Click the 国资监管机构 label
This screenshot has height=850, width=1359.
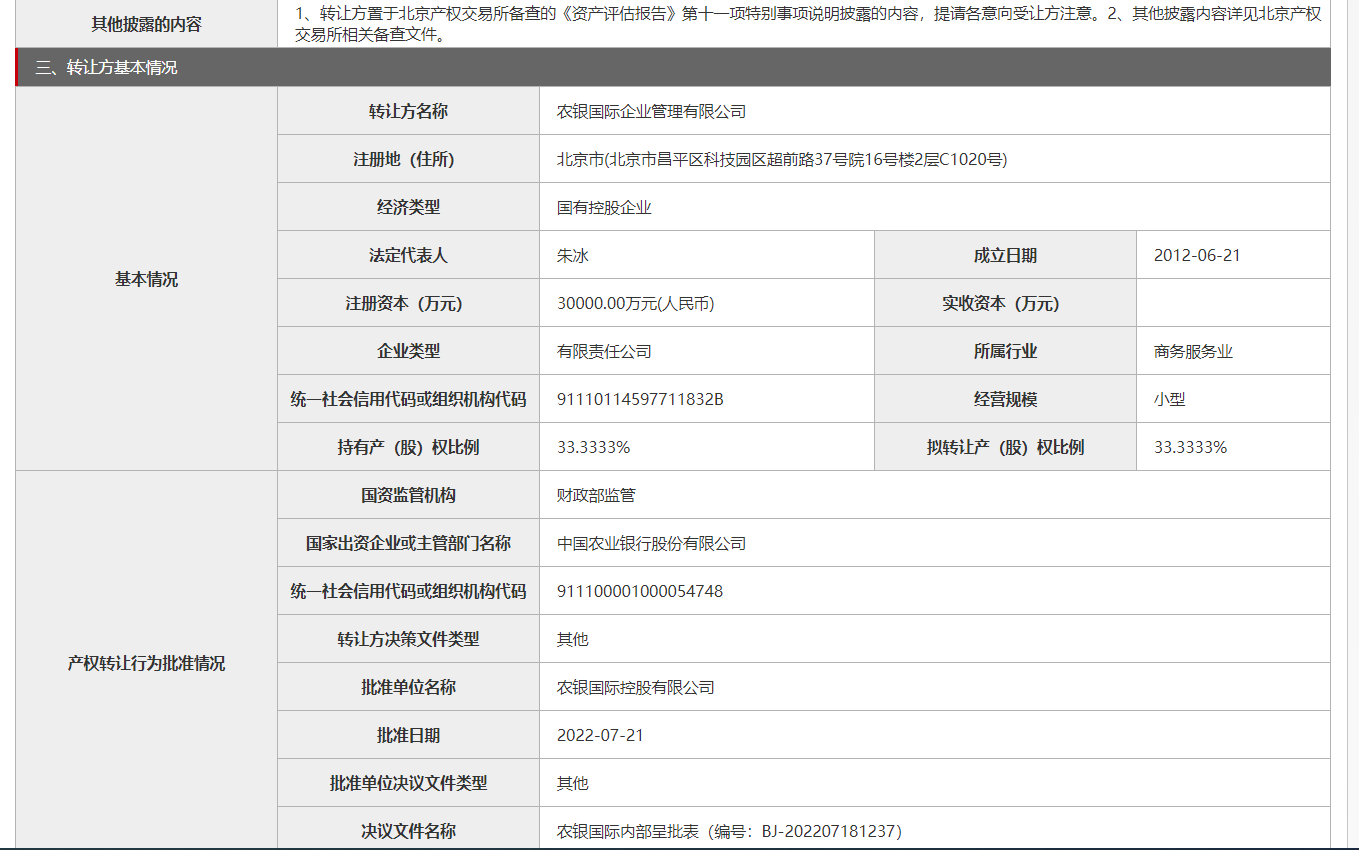click(x=408, y=496)
